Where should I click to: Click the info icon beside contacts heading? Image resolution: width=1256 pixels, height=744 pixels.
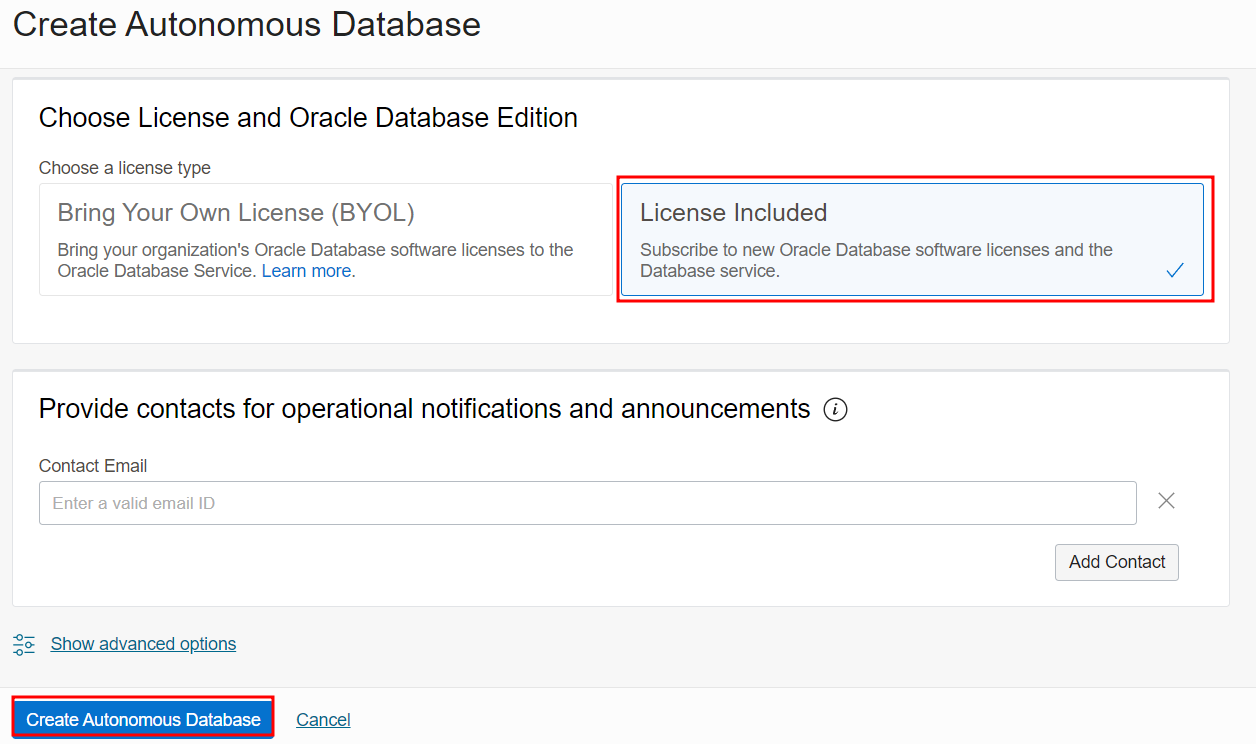(835, 409)
